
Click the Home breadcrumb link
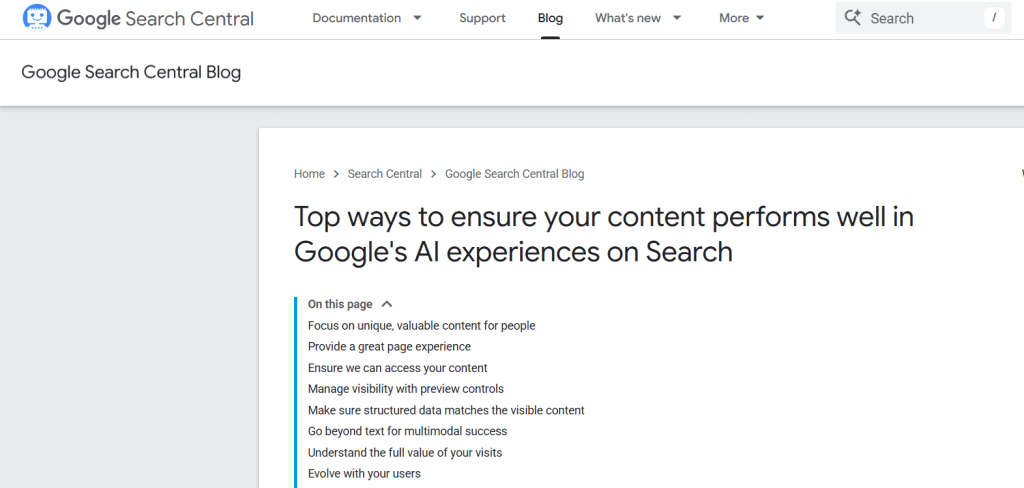[x=309, y=174]
